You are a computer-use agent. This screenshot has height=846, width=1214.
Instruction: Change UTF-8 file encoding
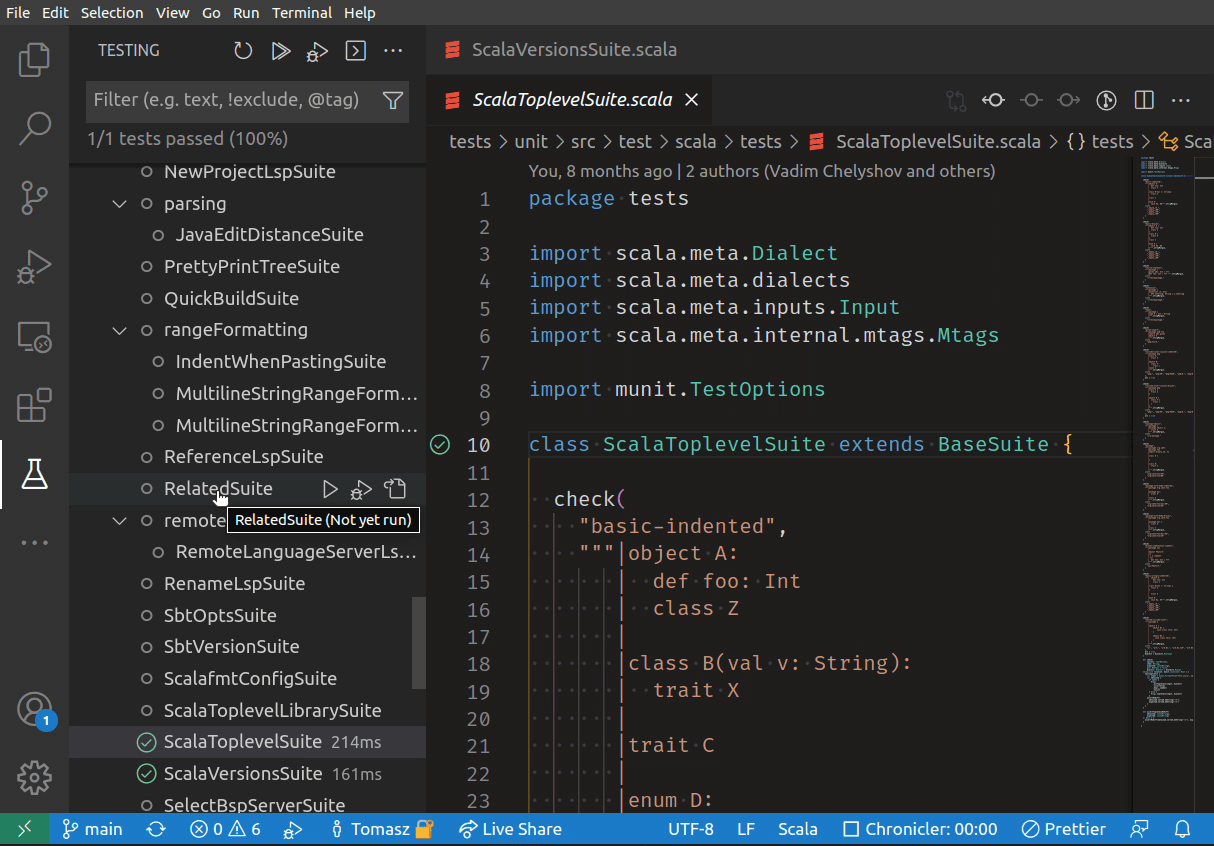691,829
